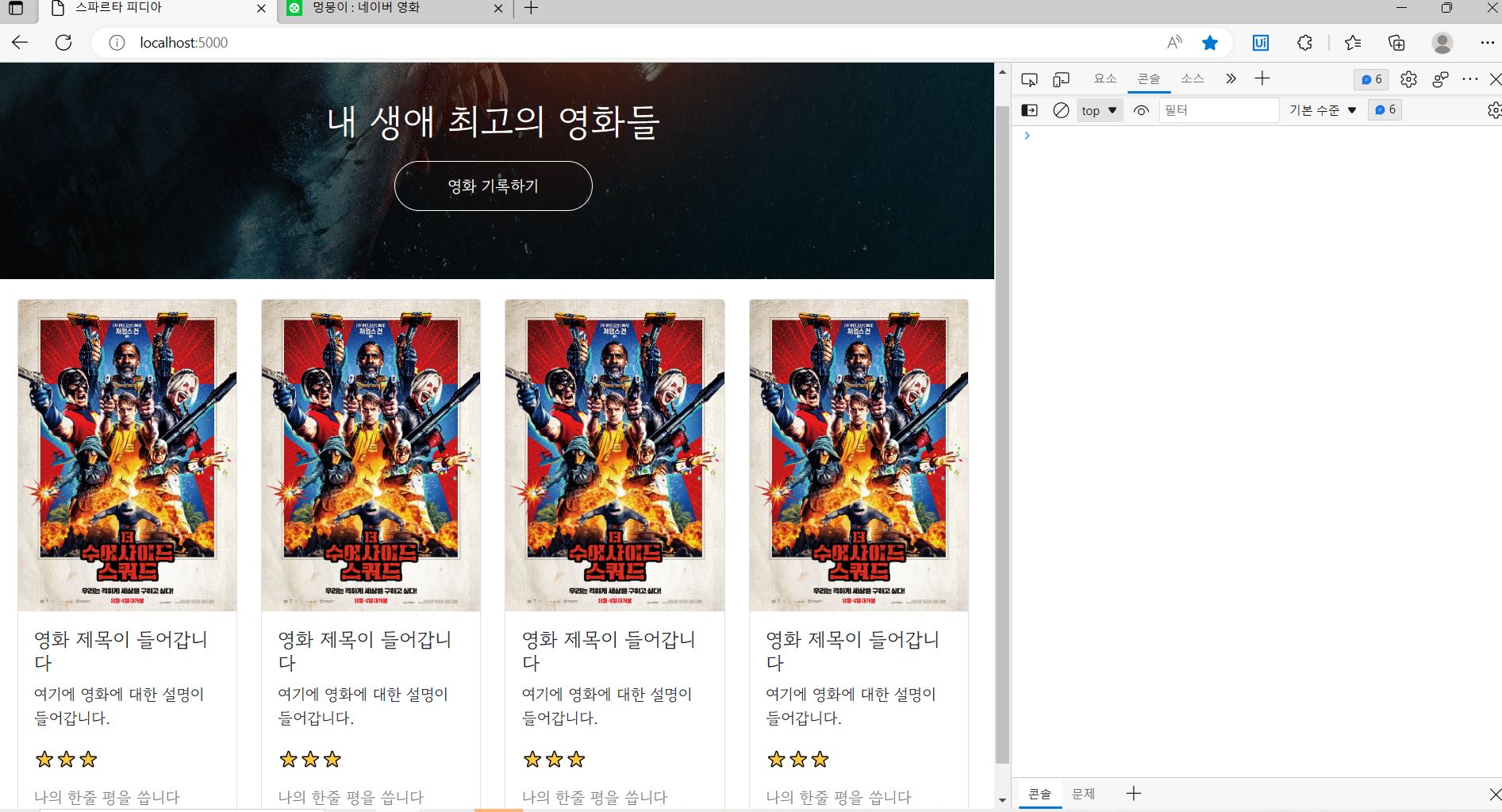Viewport: 1502px width, 812px height.
Task: Close the 멍뭉이 : 네이버 영화 tab
Action: point(498,9)
